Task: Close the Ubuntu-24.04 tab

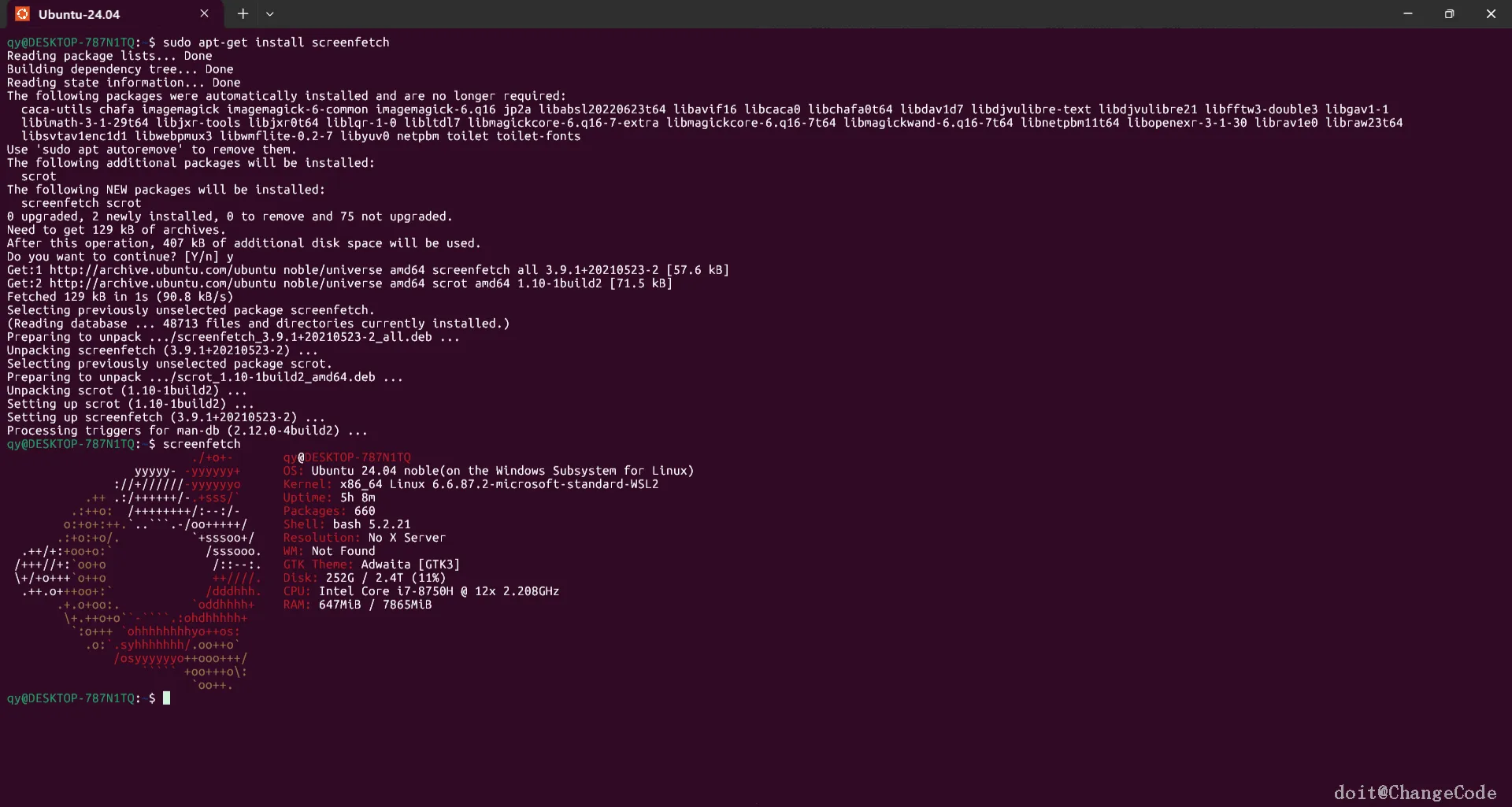Action: coord(204,13)
